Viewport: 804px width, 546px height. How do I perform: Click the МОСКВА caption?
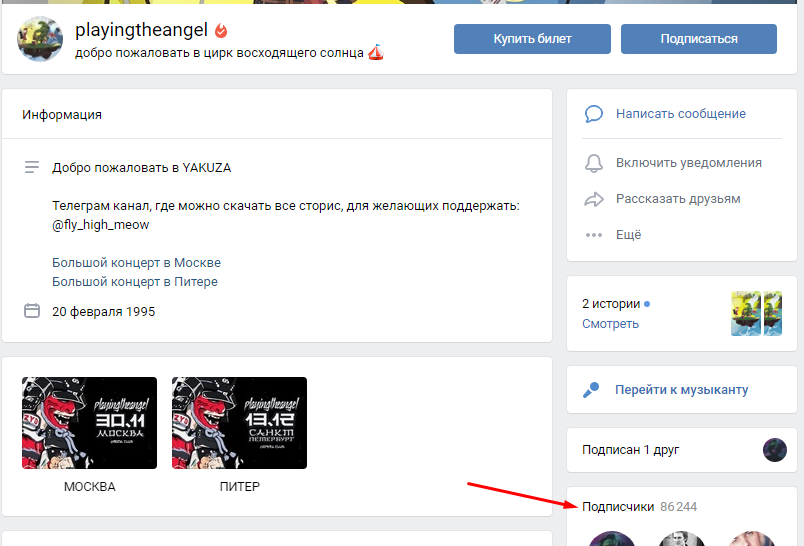[90, 487]
